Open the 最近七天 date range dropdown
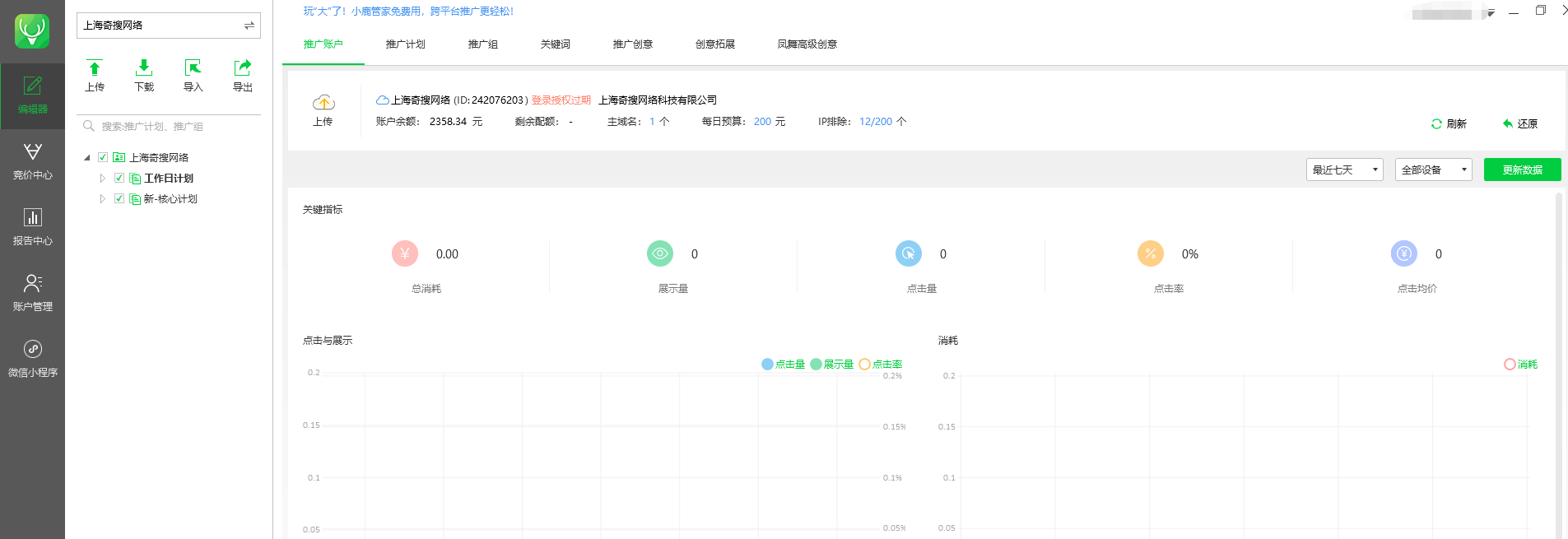 coord(1345,170)
